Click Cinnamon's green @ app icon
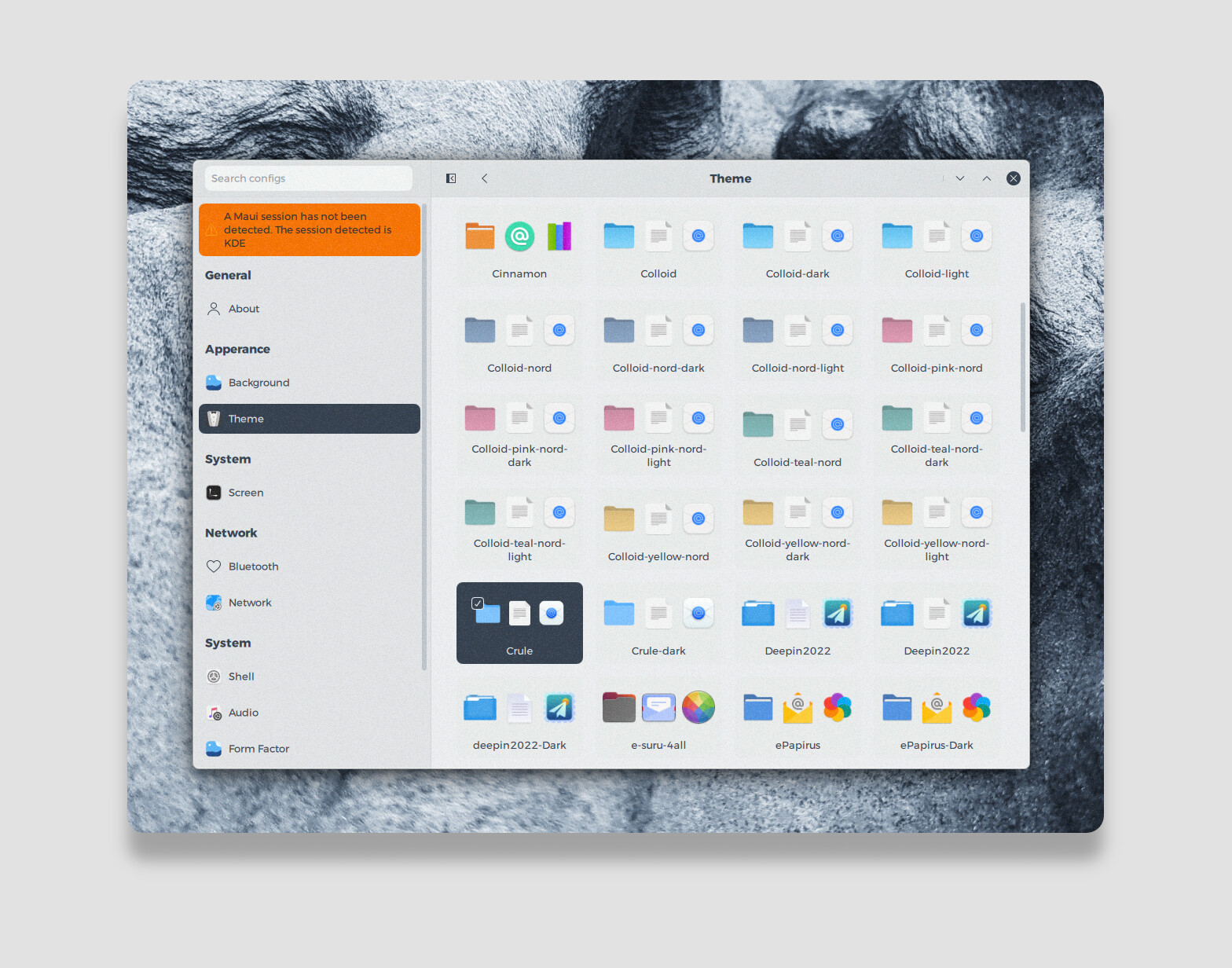 tap(519, 236)
